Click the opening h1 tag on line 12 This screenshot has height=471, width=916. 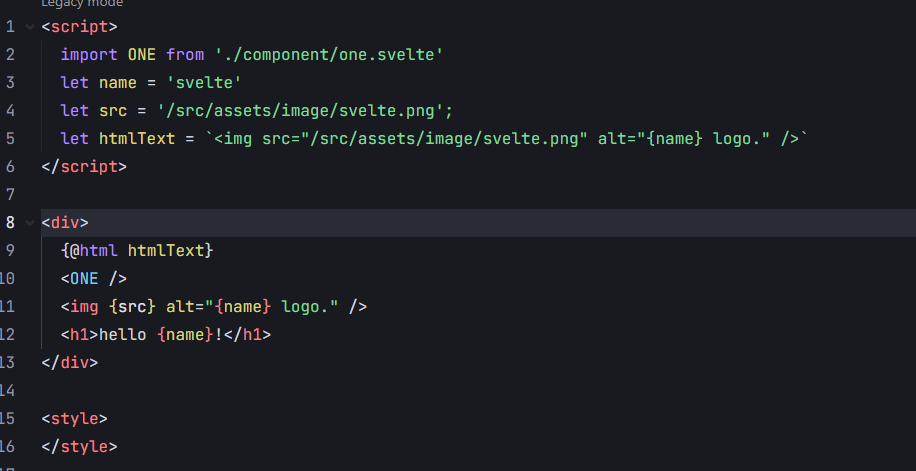coord(79,335)
